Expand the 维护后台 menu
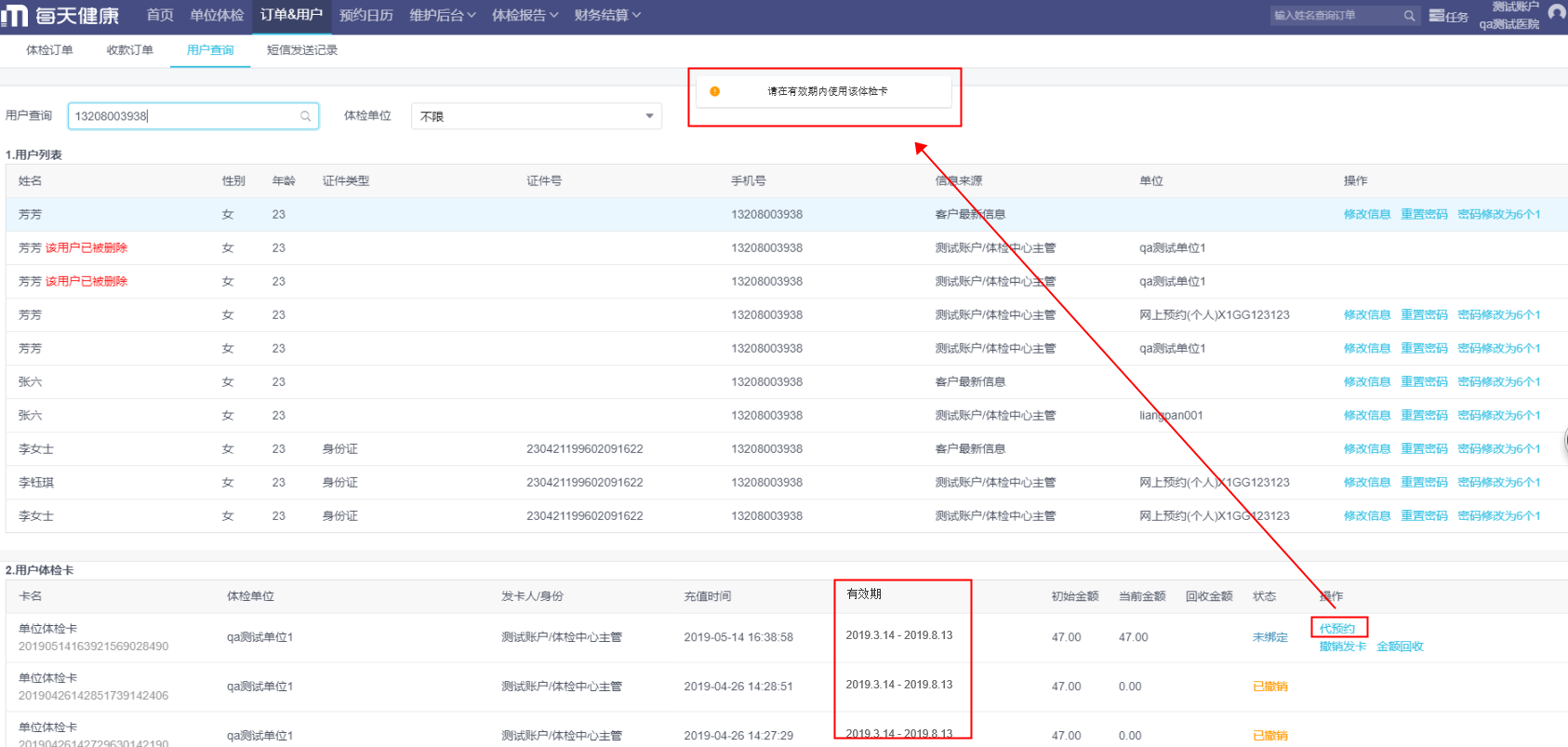Screen dimensions: 1568x747 point(443,16)
